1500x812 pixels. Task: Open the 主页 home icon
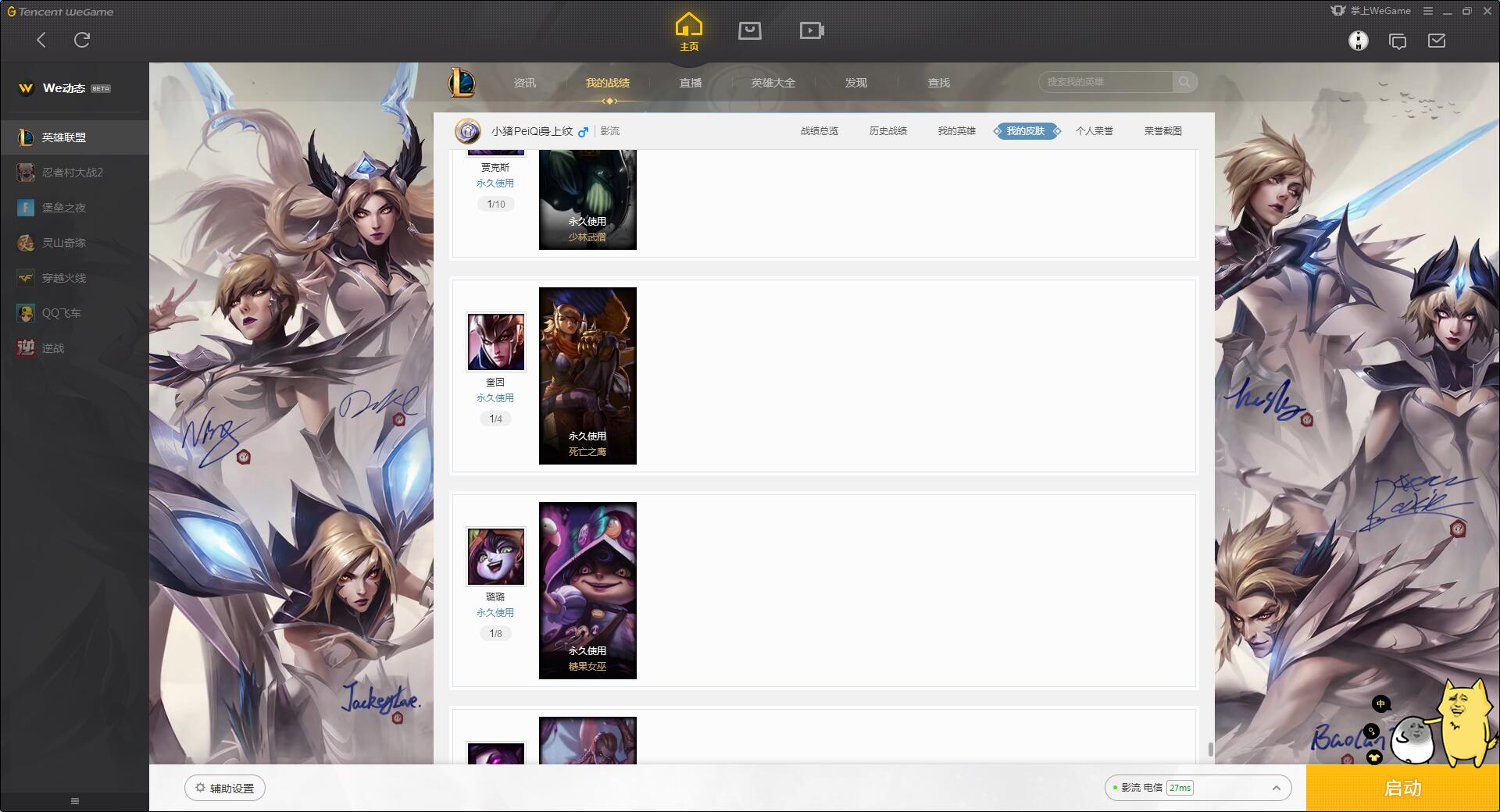(689, 32)
